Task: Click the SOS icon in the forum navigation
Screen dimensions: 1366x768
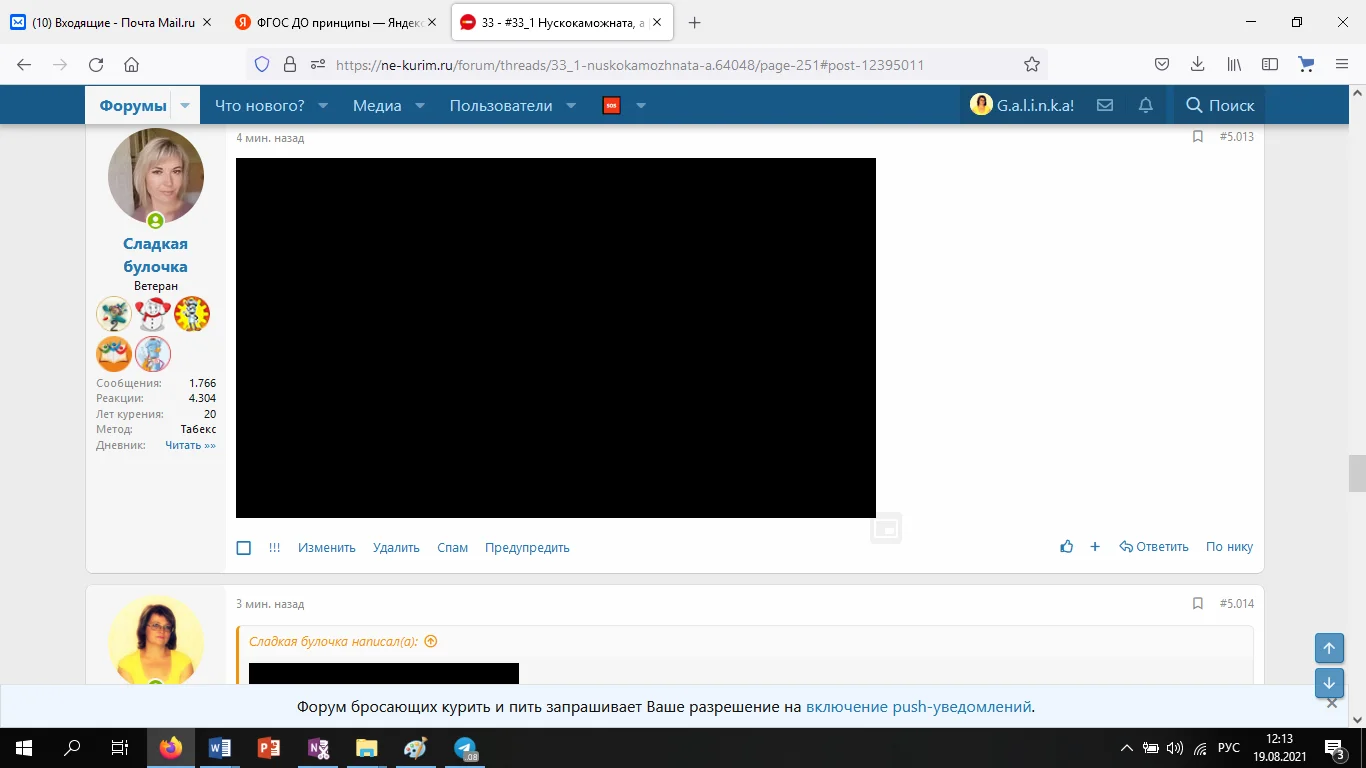Action: (610, 104)
